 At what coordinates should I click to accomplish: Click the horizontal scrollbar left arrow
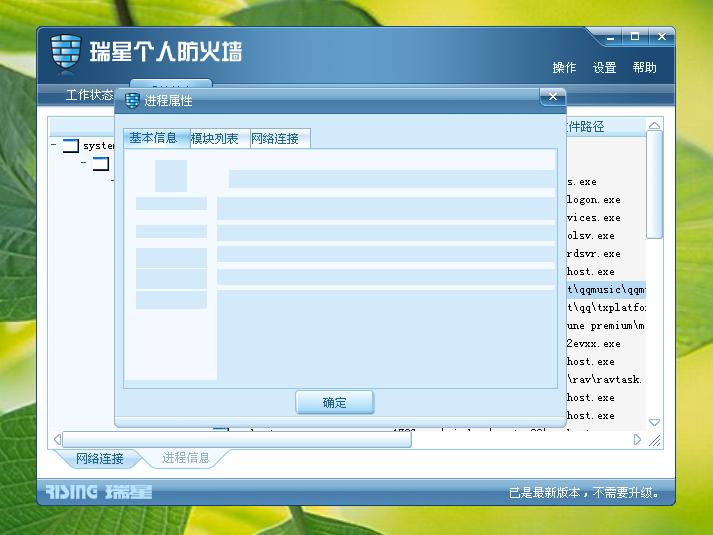(x=57, y=440)
